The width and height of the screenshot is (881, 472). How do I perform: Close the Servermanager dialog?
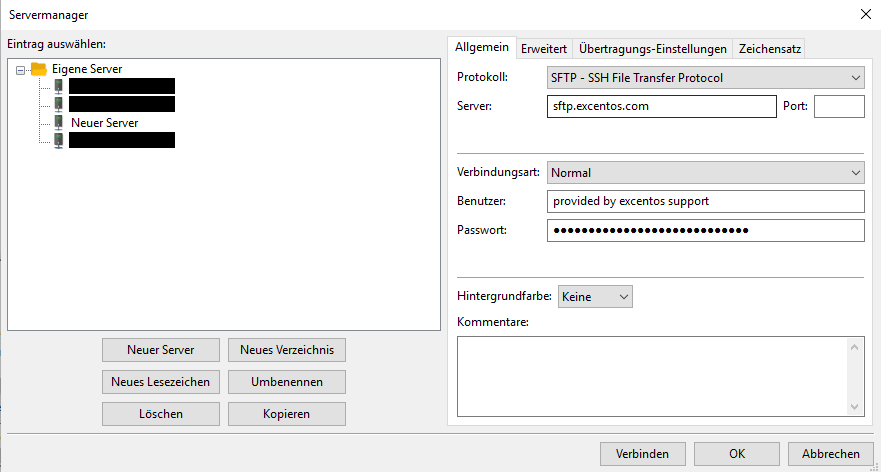(x=866, y=15)
